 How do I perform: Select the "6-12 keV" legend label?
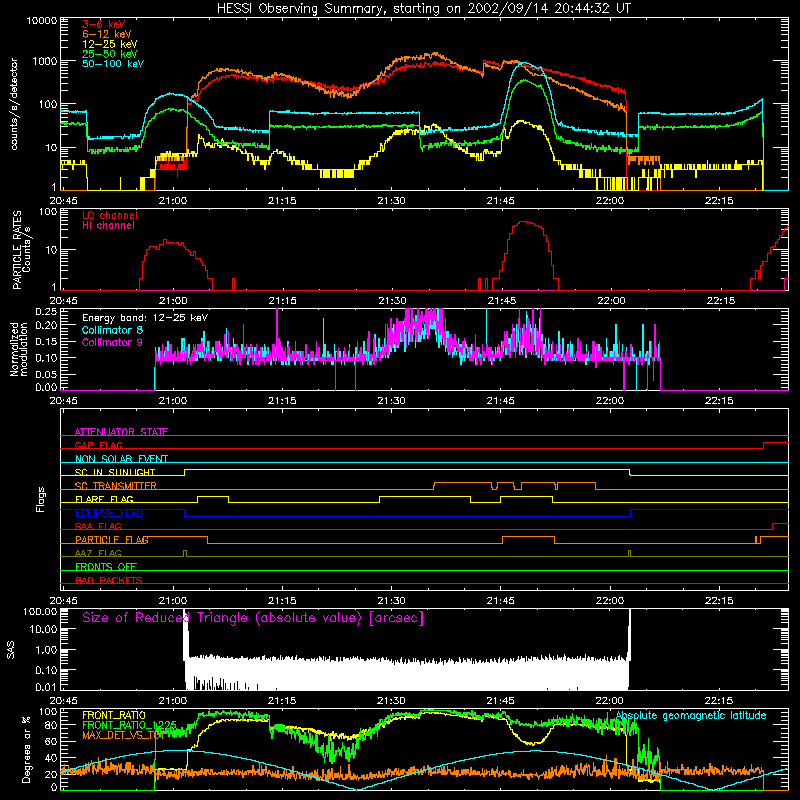click(107, 34)
